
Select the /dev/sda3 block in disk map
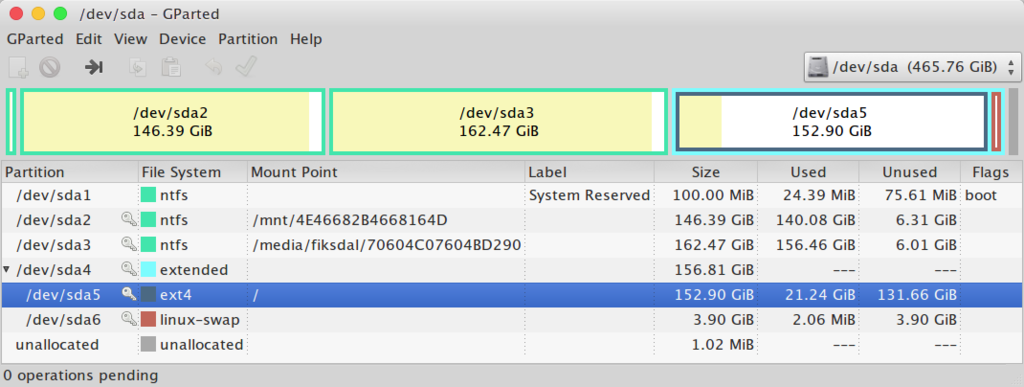point(499,122)
